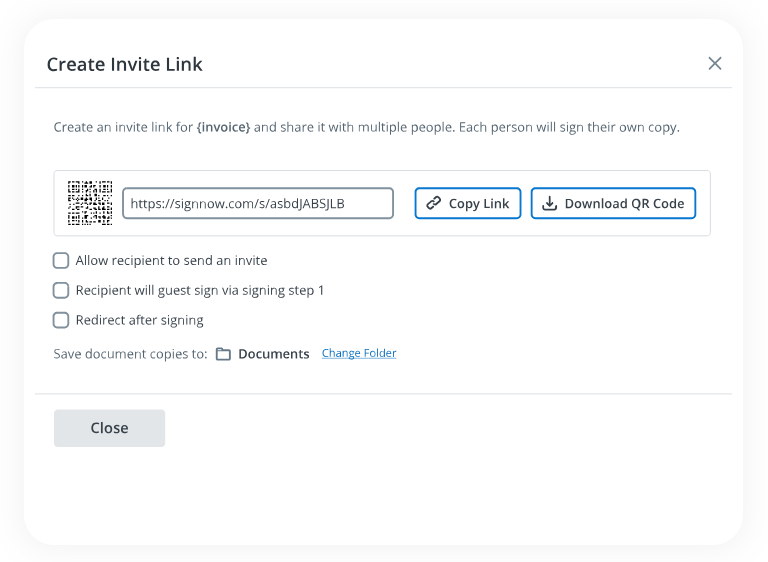Open the Change Folder link
The width and height of the screenshot is (768, 562).
coord(359,353)
